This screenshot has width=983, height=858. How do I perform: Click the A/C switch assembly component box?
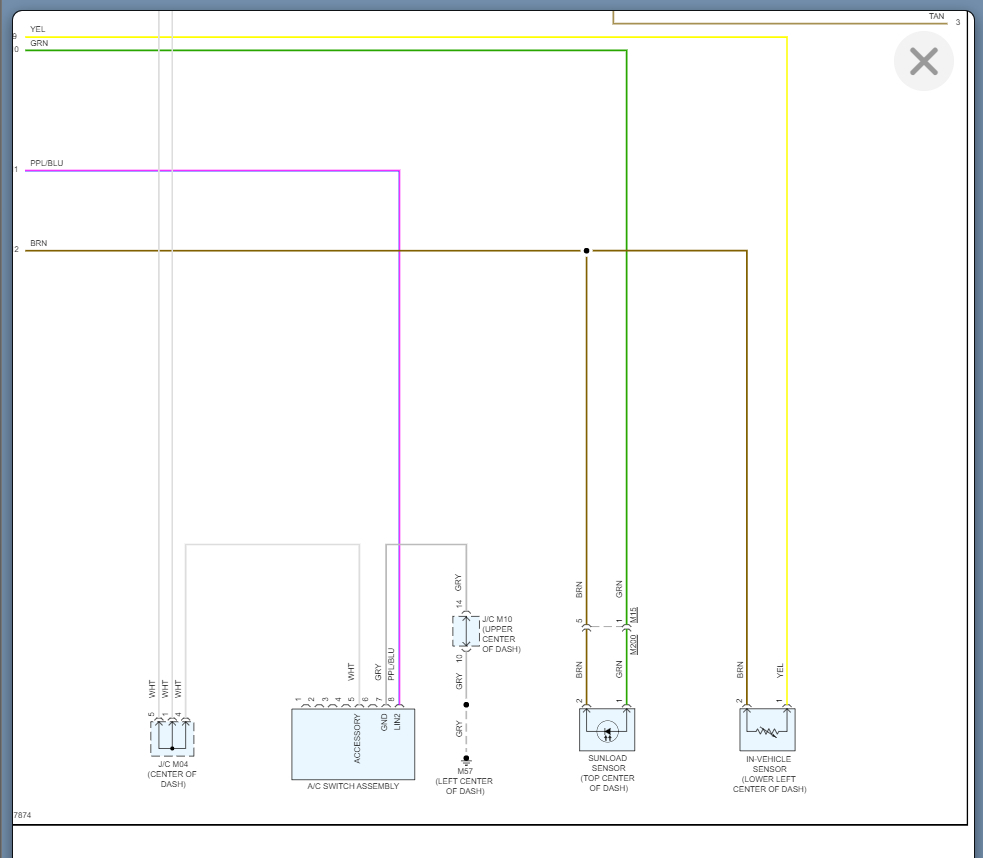[x=353, y=744]
